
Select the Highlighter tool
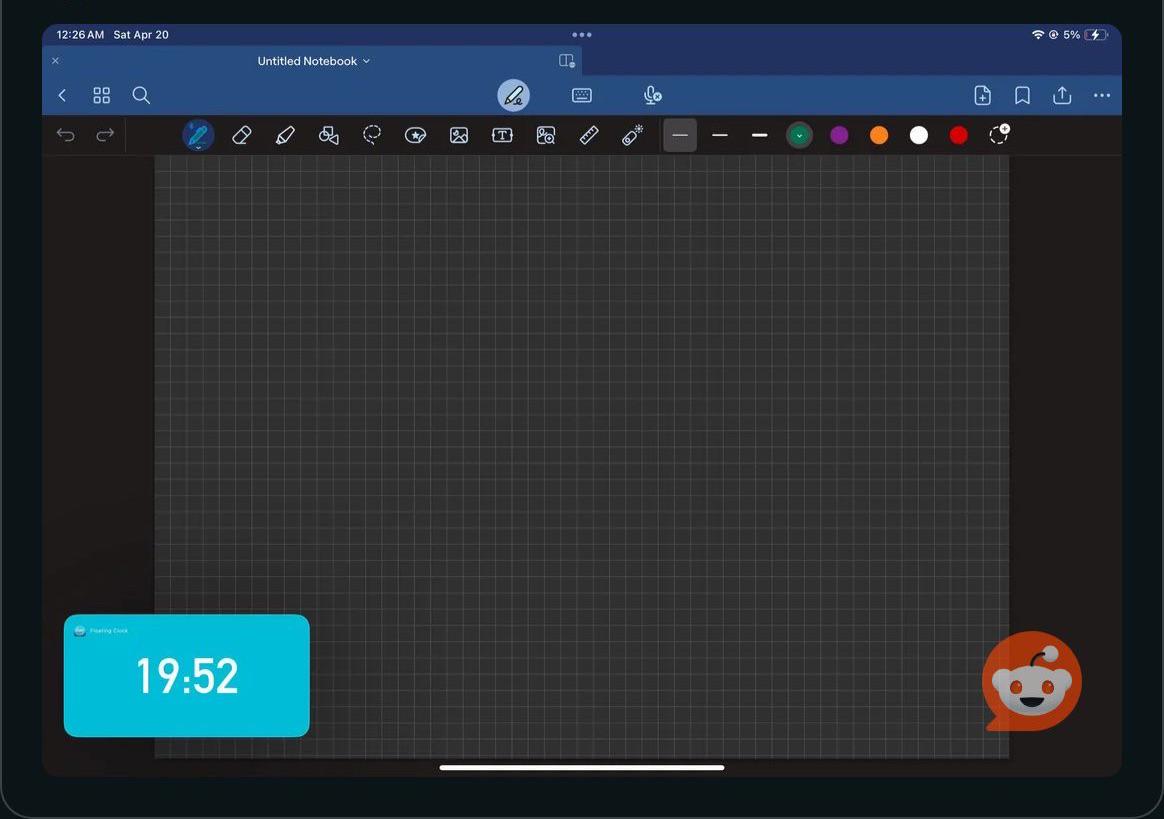tap(285, 134)
